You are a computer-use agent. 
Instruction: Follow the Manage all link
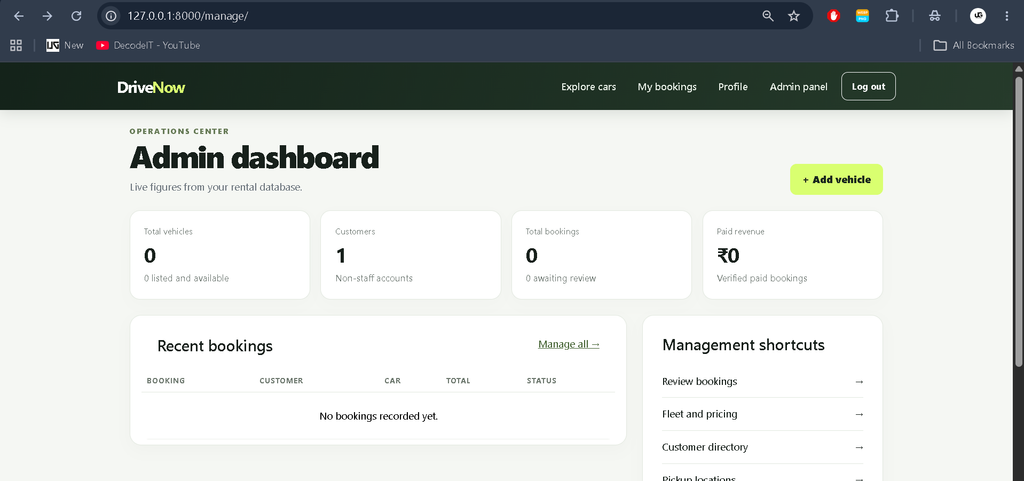click(569, 344)
